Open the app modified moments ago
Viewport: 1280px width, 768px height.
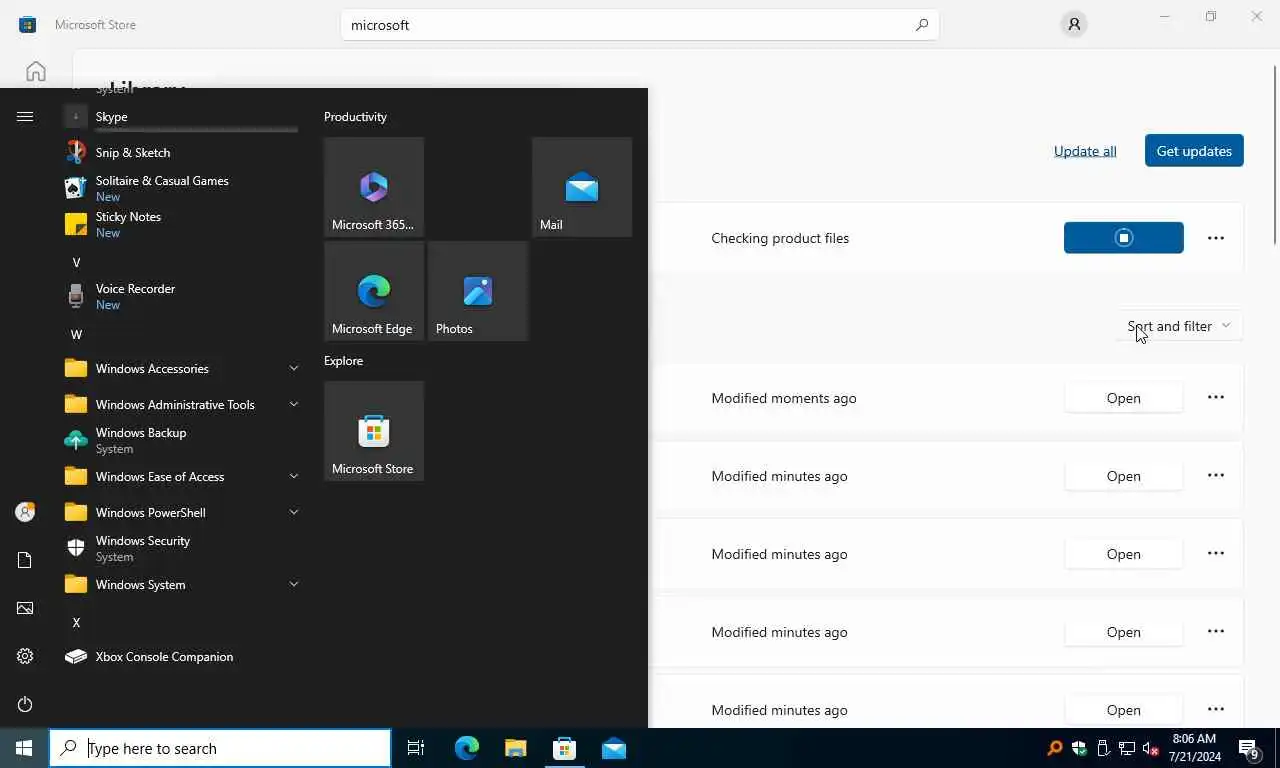(1124, 398)
